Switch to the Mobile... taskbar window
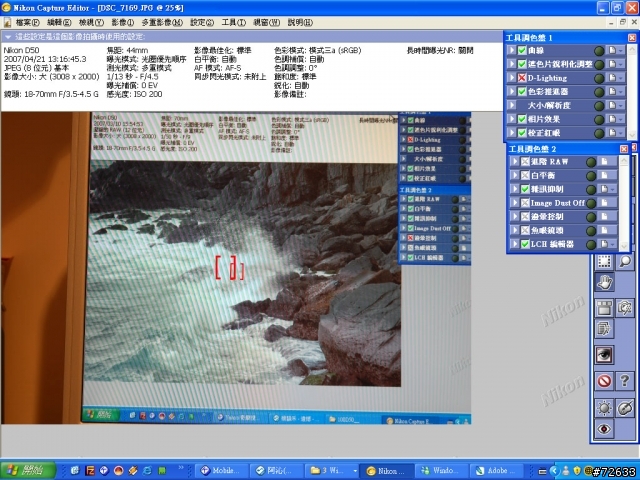Image resolution: width=640 pixels, height=480 pixels. pos(220,471)
